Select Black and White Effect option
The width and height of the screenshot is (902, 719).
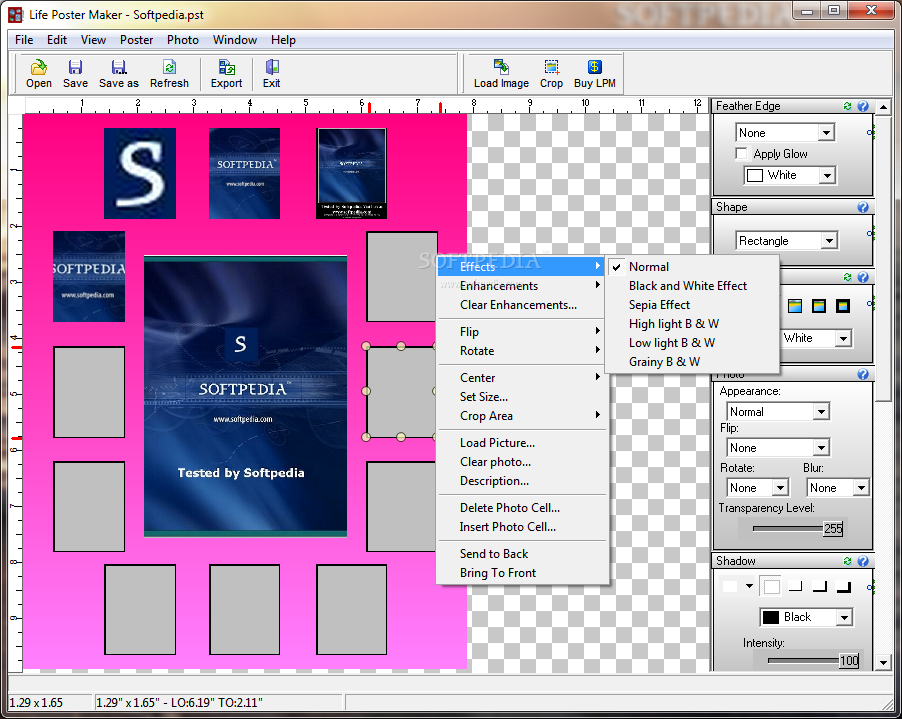[687, 286]
